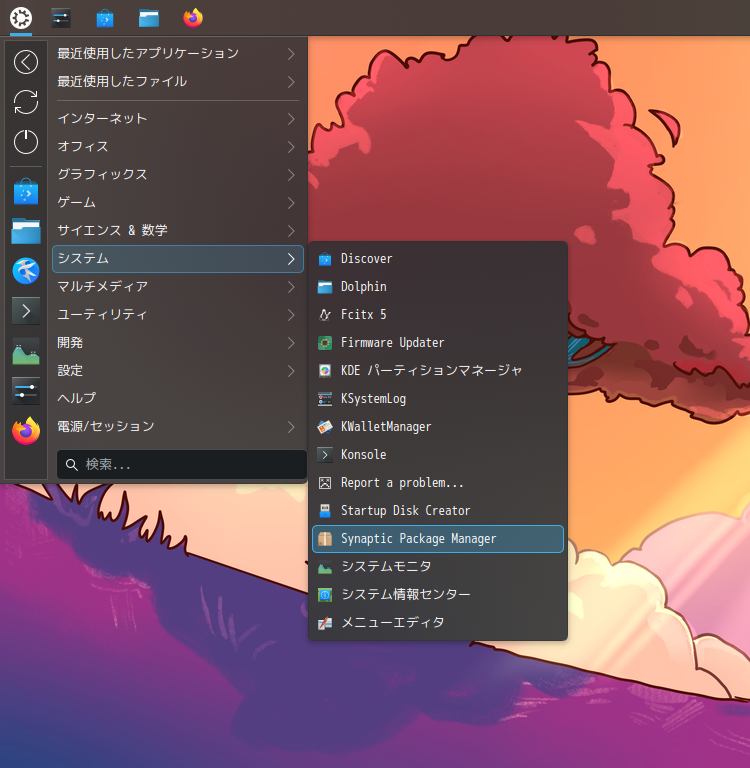Image resolution: width=750 pixels, height=768 pixels.
Task: Click the システムモニタ graph icon in submenu
Action: point(325,567)
